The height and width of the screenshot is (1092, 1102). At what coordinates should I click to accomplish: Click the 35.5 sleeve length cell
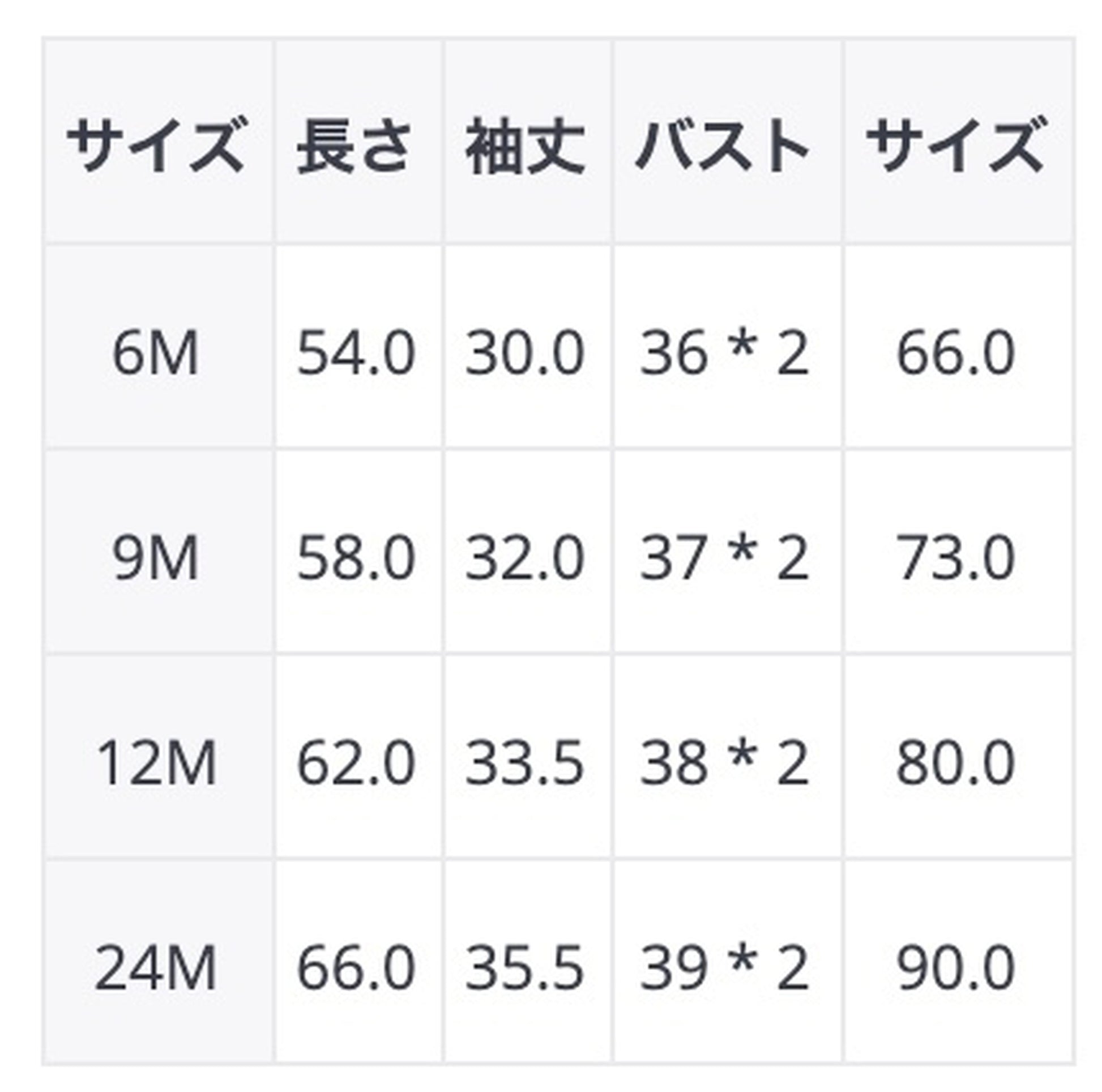[526, 968]
